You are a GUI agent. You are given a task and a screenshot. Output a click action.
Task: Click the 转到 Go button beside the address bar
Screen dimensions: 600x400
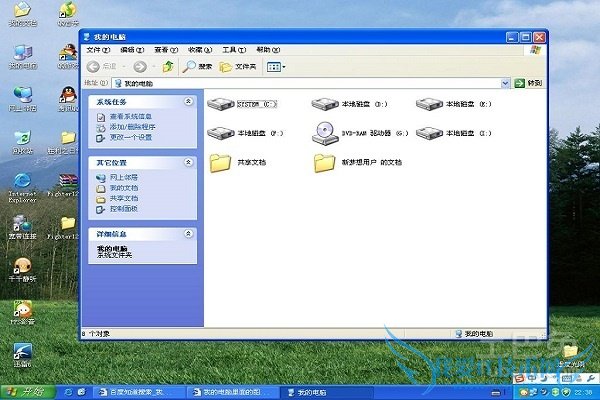click(x=528, y=83)
